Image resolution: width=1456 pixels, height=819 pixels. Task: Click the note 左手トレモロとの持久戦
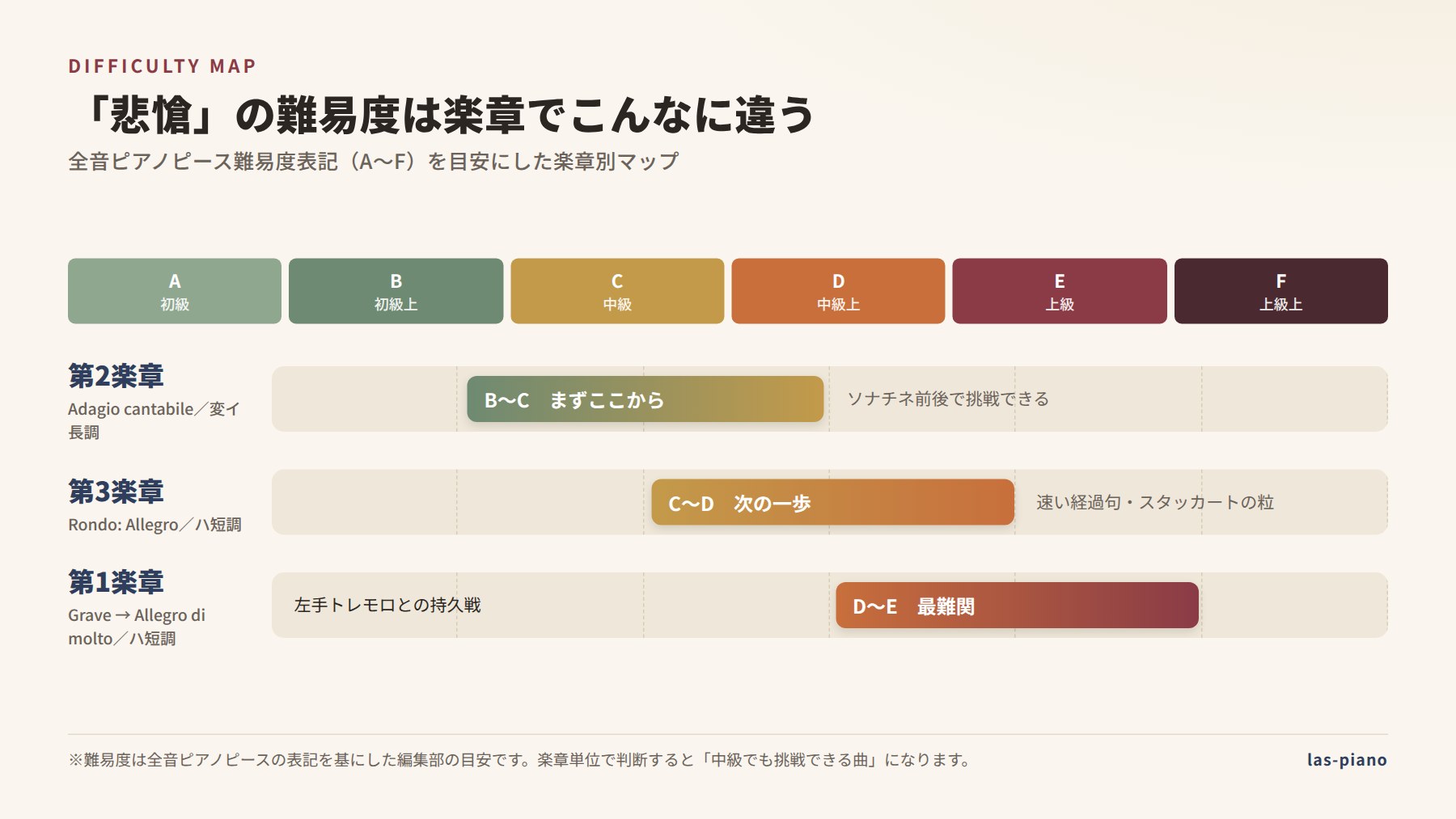(387, 605)
